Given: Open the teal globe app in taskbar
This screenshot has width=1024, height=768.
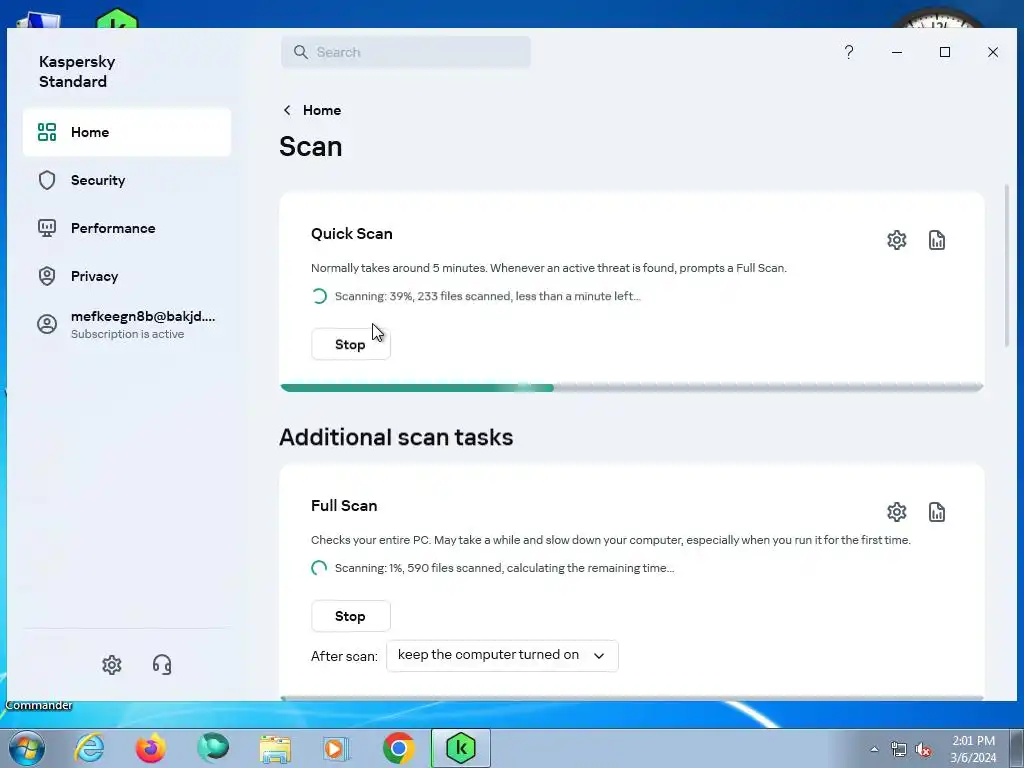Looking at the screenshot, I should pos(213,748).
